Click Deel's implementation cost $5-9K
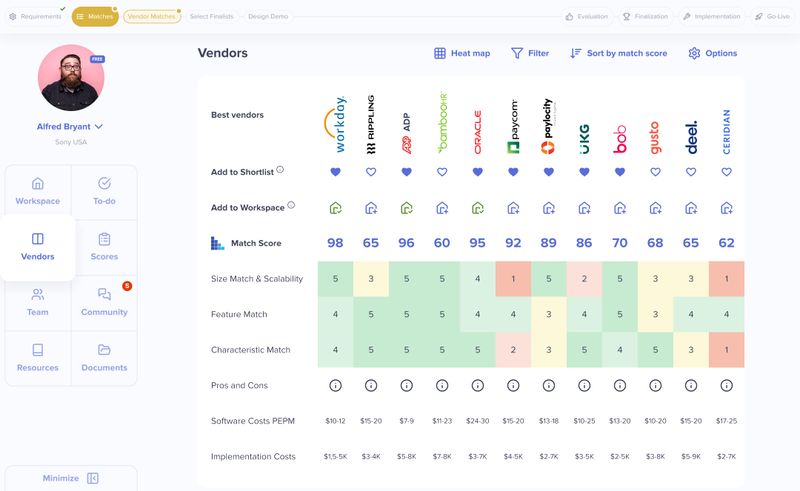 [691, 457]
